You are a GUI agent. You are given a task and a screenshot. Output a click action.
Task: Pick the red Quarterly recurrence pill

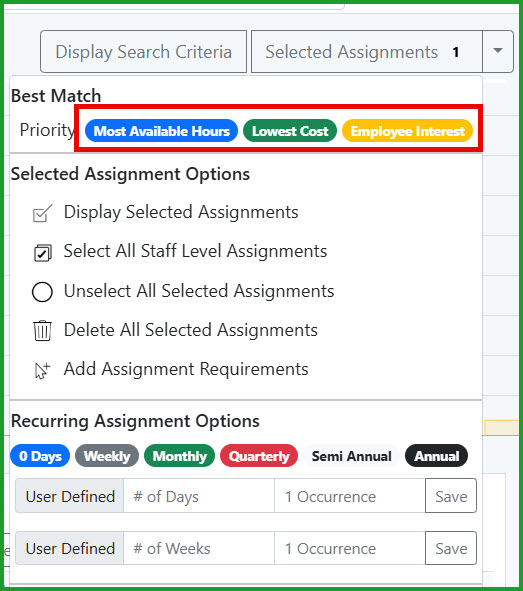click(x=259, y=456)
